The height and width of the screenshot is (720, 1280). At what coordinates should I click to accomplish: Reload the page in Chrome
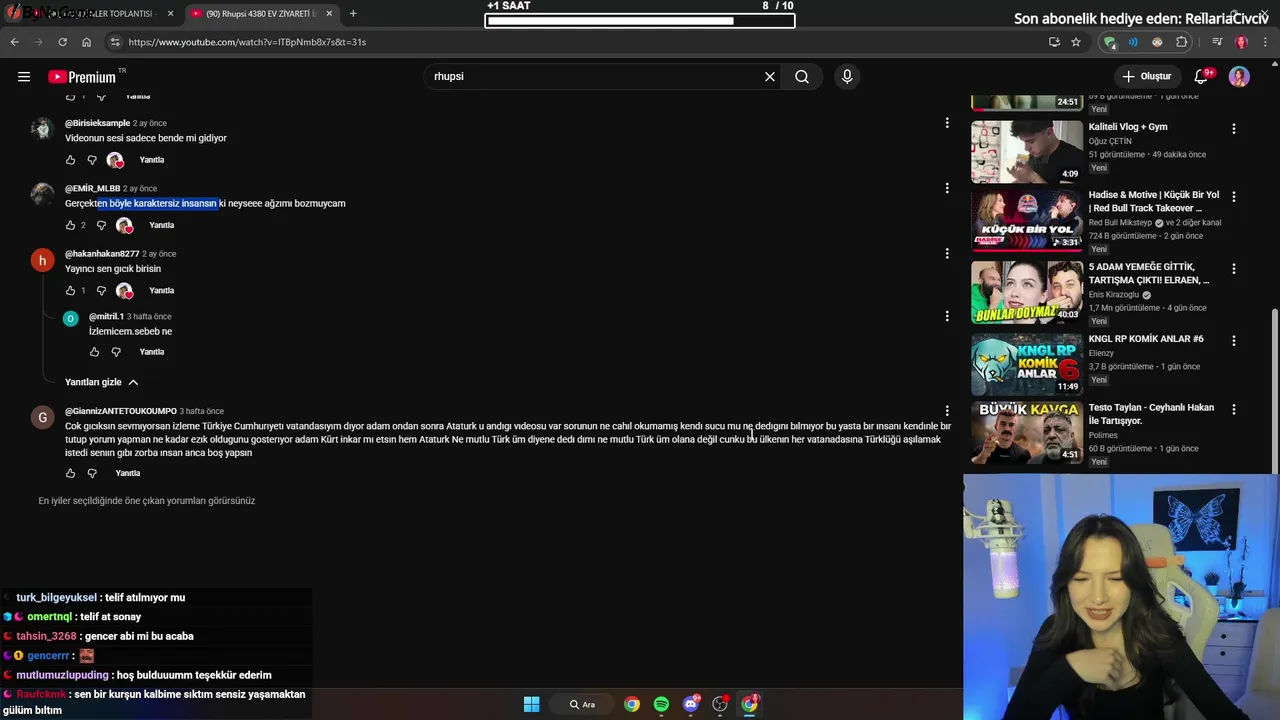click(62, 42)
